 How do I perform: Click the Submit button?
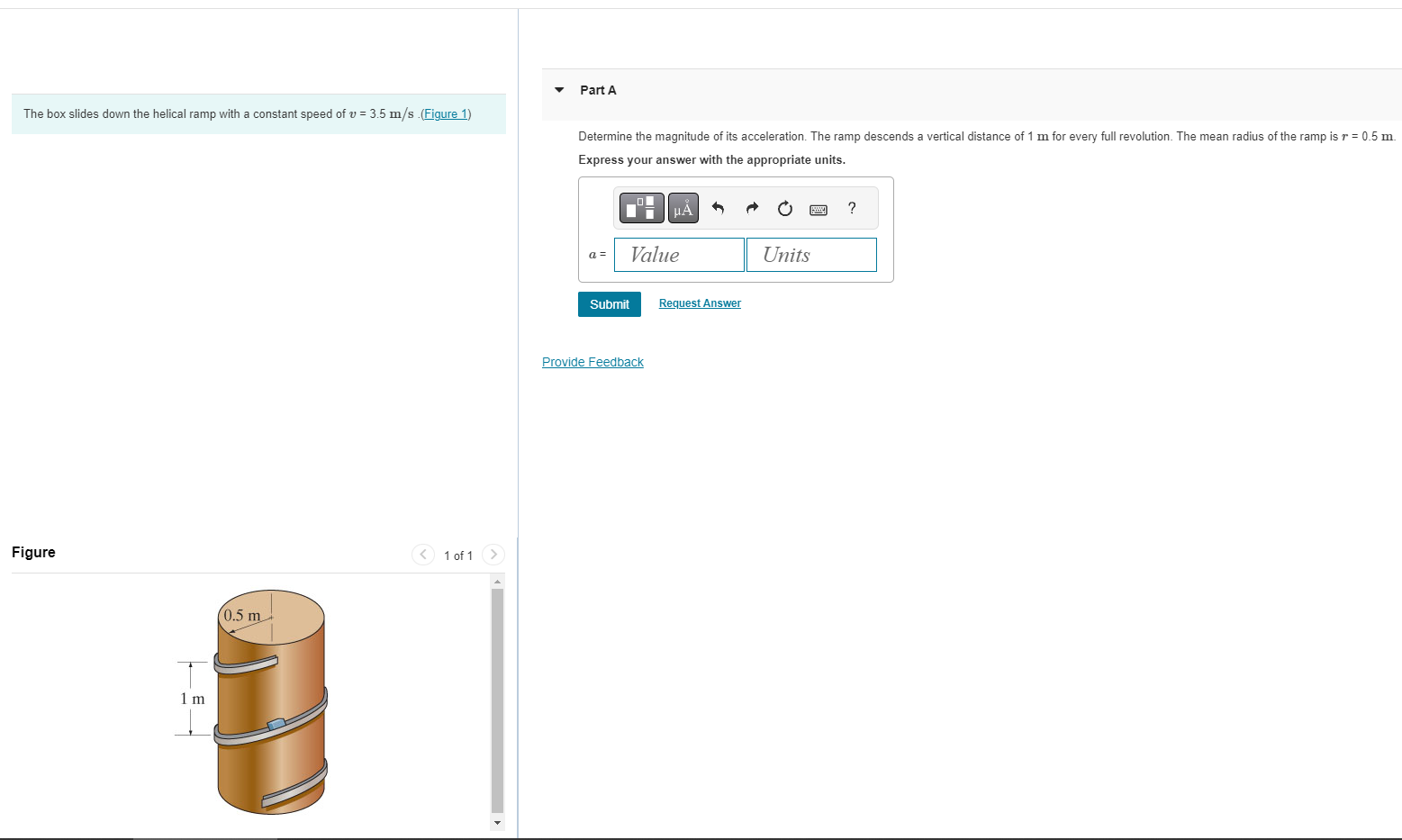(x=609, y=303)
